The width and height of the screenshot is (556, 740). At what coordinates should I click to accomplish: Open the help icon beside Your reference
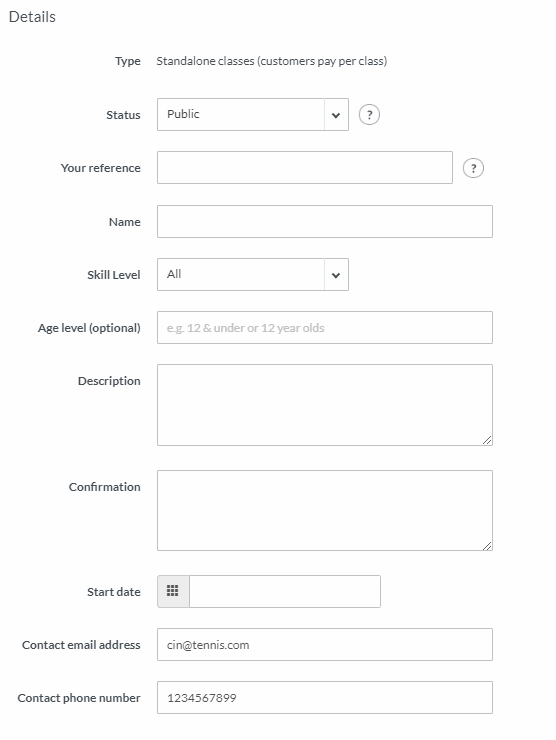tap(473, 168)
